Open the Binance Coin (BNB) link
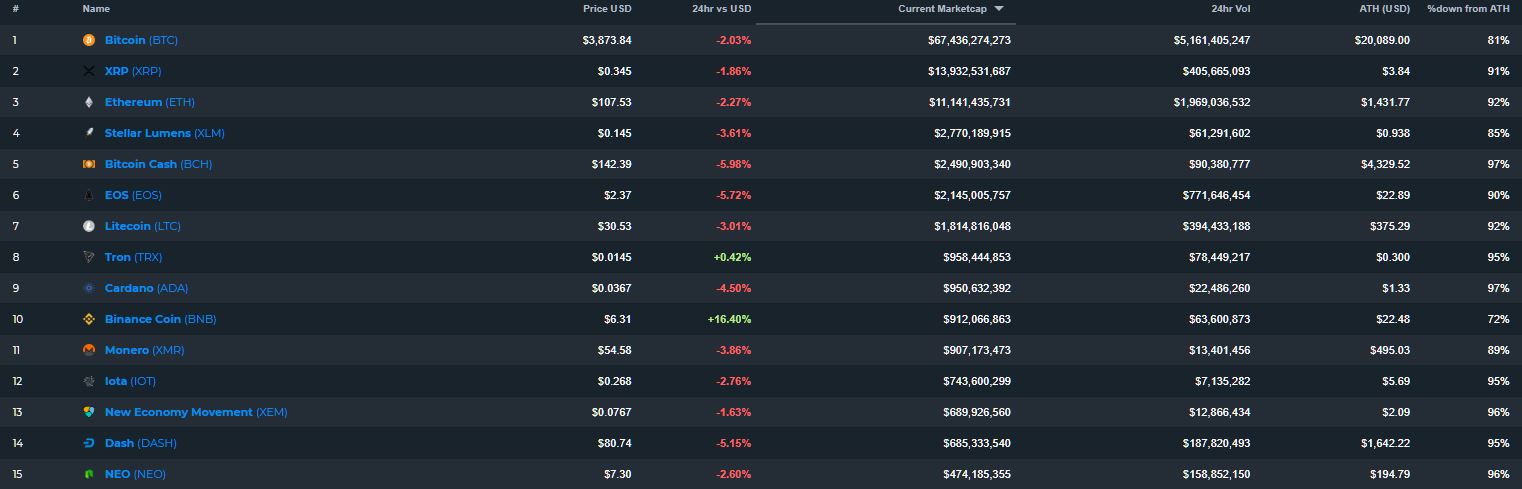Viewport: 1522px width, 489px height. click(160, 319)
